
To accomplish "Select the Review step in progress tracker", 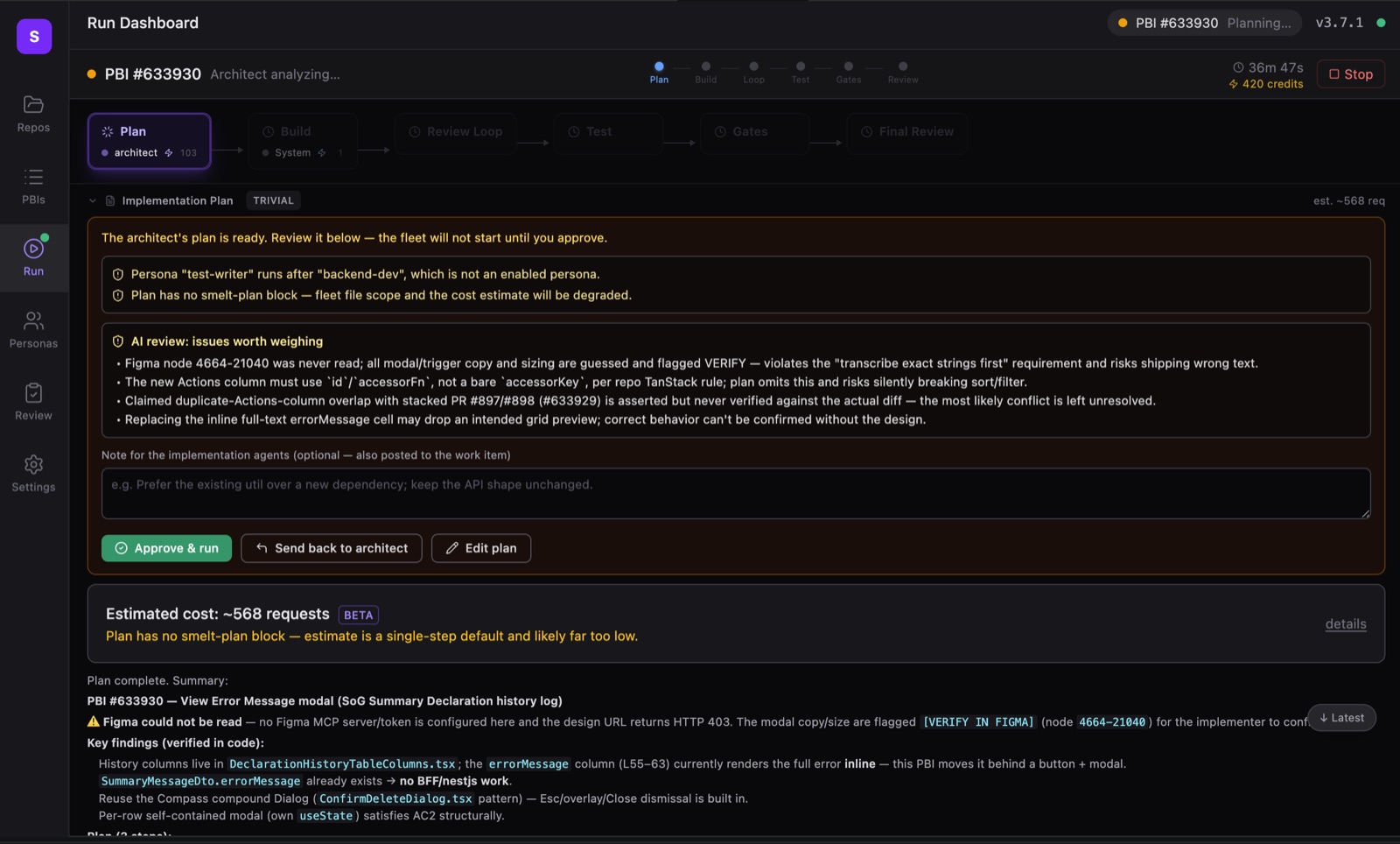I will click(903, 73).
